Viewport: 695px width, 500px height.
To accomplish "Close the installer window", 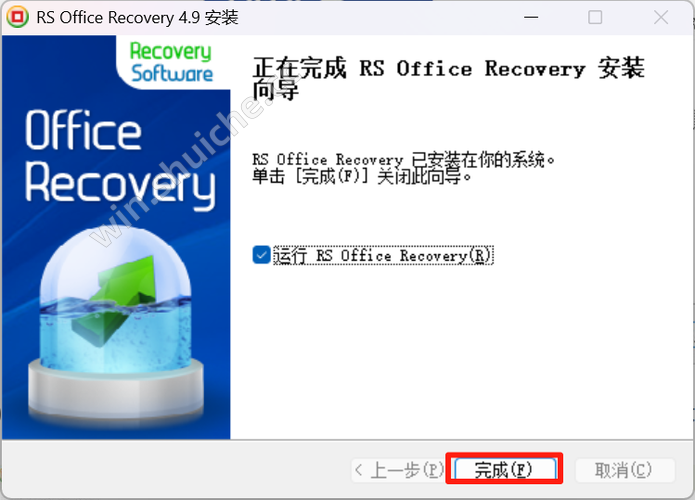I will [661, 17].
